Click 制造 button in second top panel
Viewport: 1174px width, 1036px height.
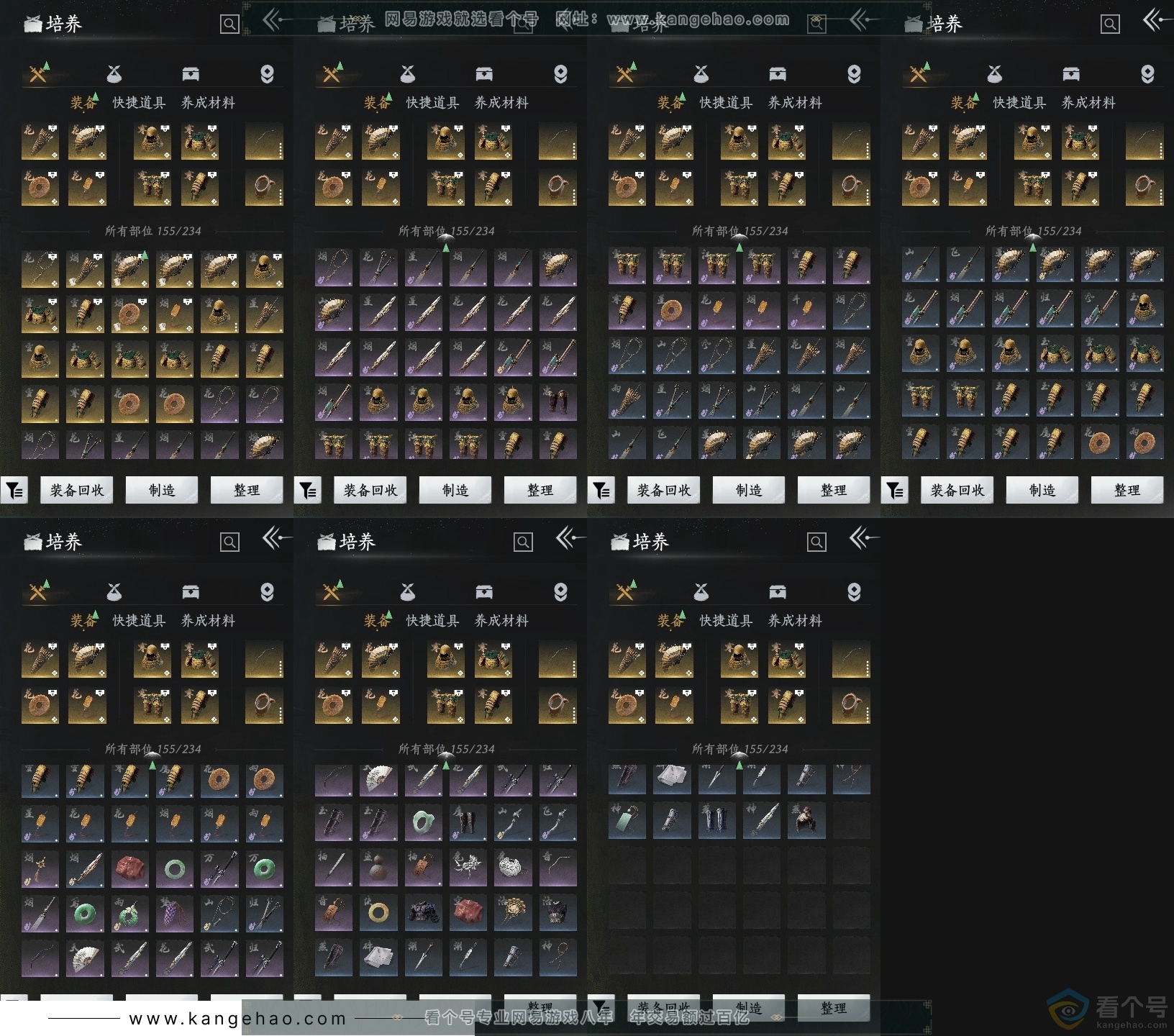[x=455, y=491]
